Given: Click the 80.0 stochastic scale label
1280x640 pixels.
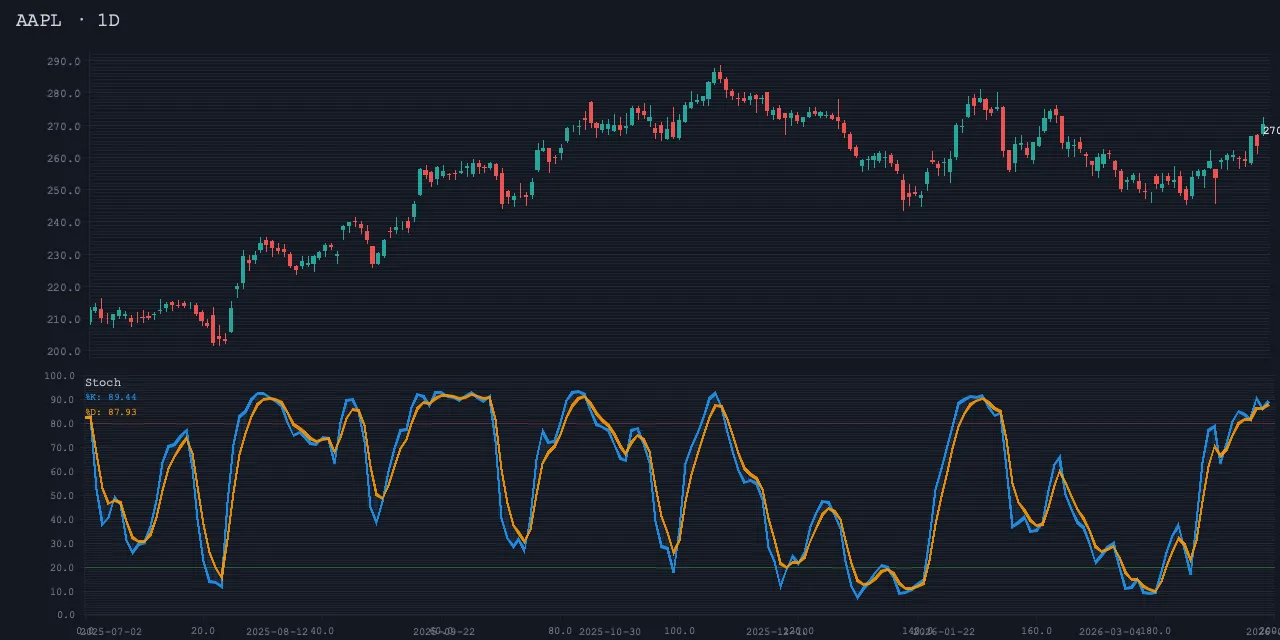Looking at the screenshot, I should [63, 424].
